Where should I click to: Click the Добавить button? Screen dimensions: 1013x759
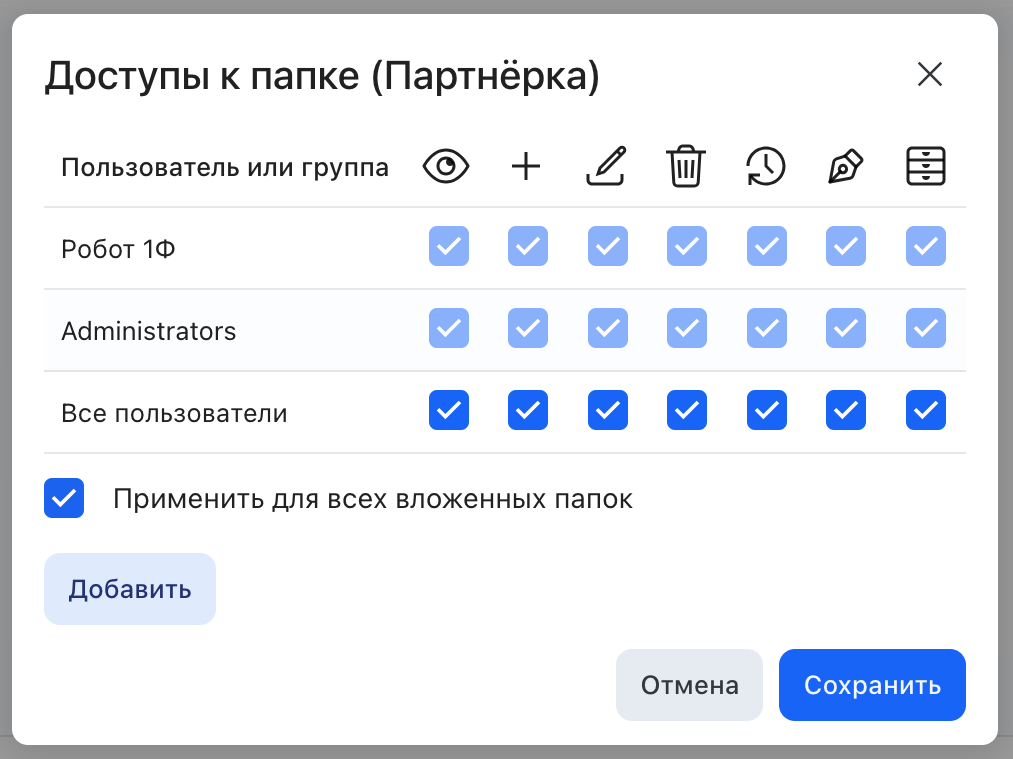click(x=130, y=589)
